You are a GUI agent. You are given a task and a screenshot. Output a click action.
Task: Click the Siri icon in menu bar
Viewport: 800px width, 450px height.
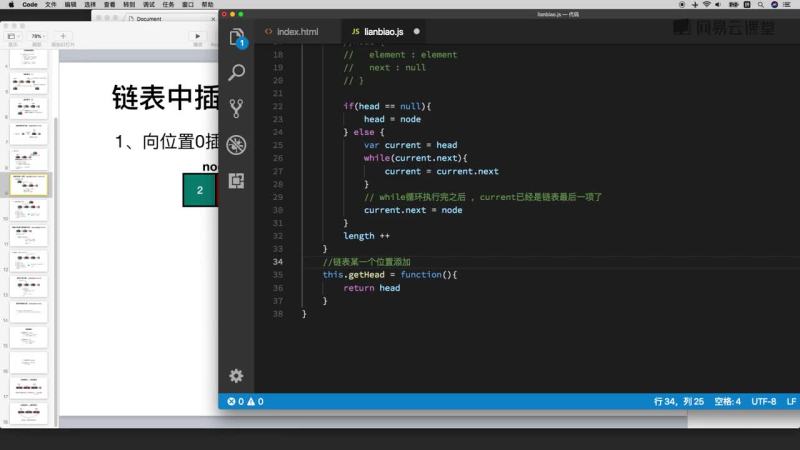774,5
